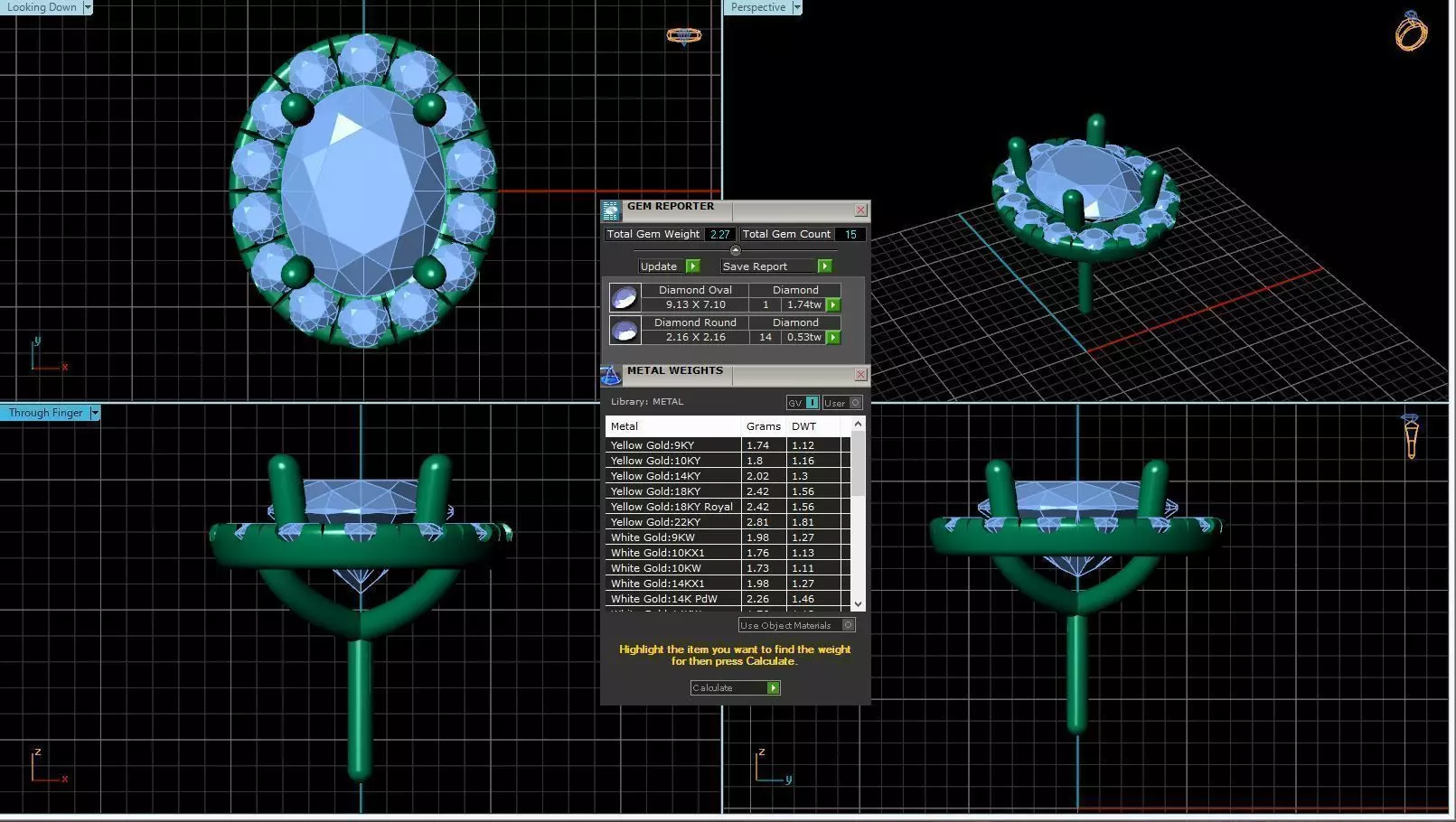Click the green arrow beside 0.53tw
1456x822 pixels.
[x=833, y=338]
